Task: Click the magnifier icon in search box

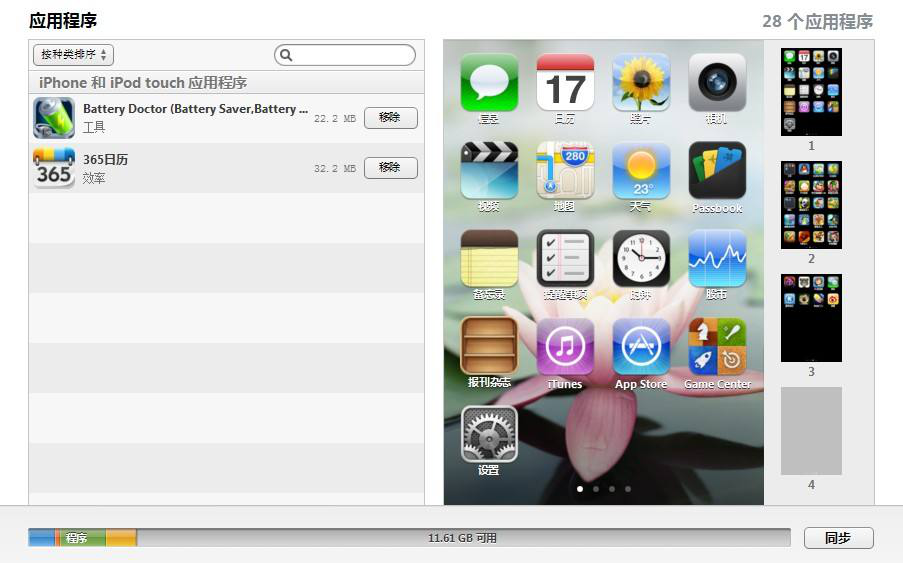Action: coord(286,55)
